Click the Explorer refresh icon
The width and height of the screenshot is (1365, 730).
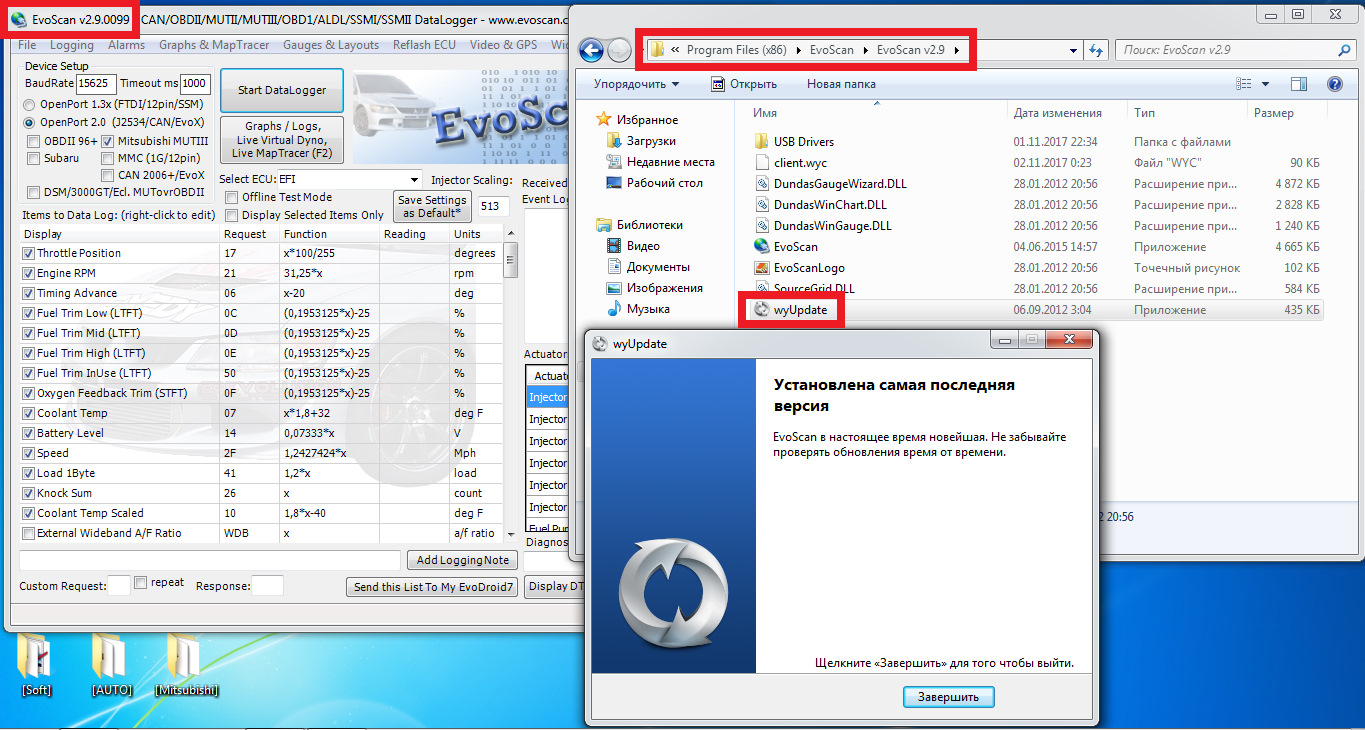click(1096, 49)
